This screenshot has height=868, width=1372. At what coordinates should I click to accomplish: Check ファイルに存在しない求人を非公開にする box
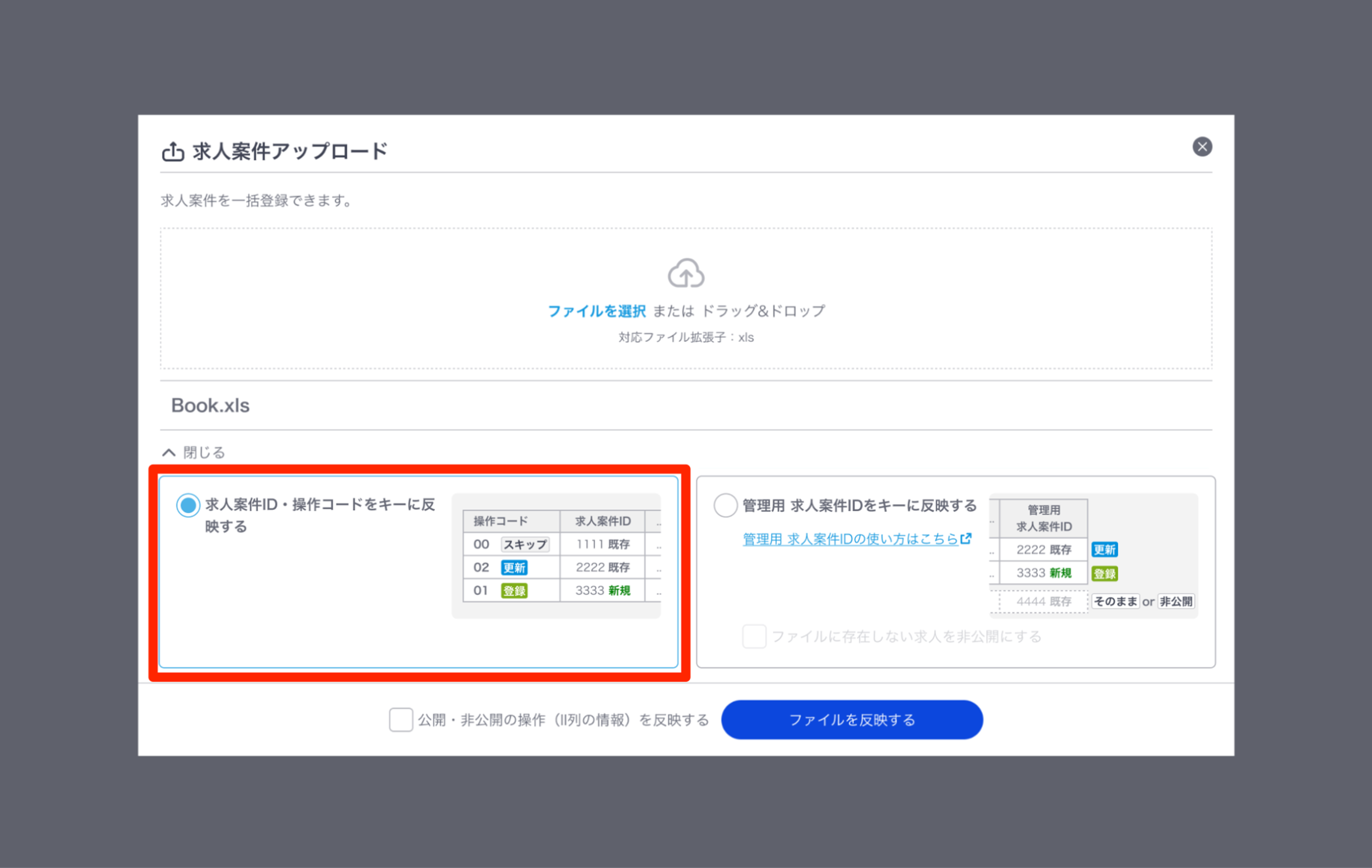[x=754, y=636]
